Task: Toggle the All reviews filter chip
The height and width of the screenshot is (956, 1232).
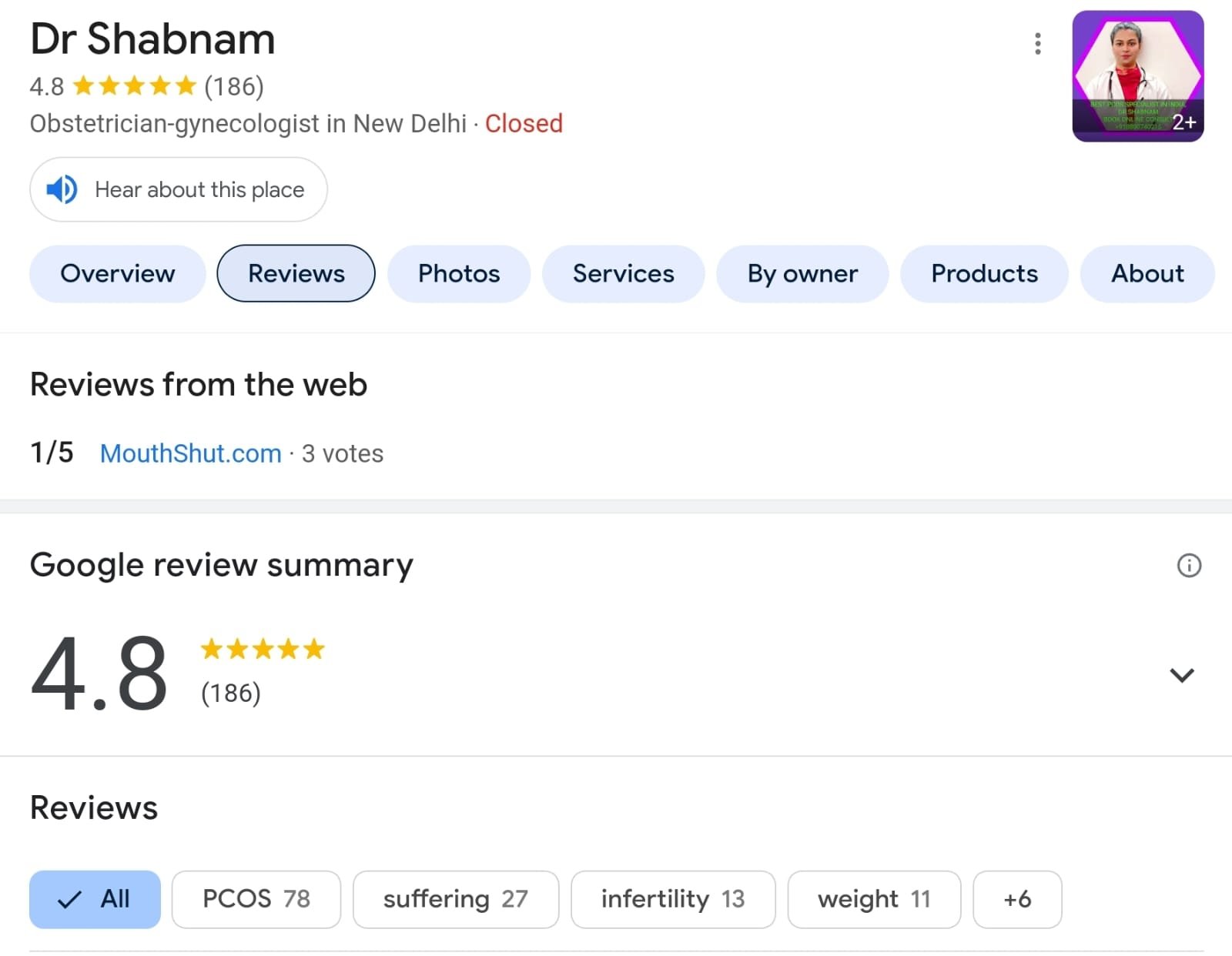Action: point(95,899)
